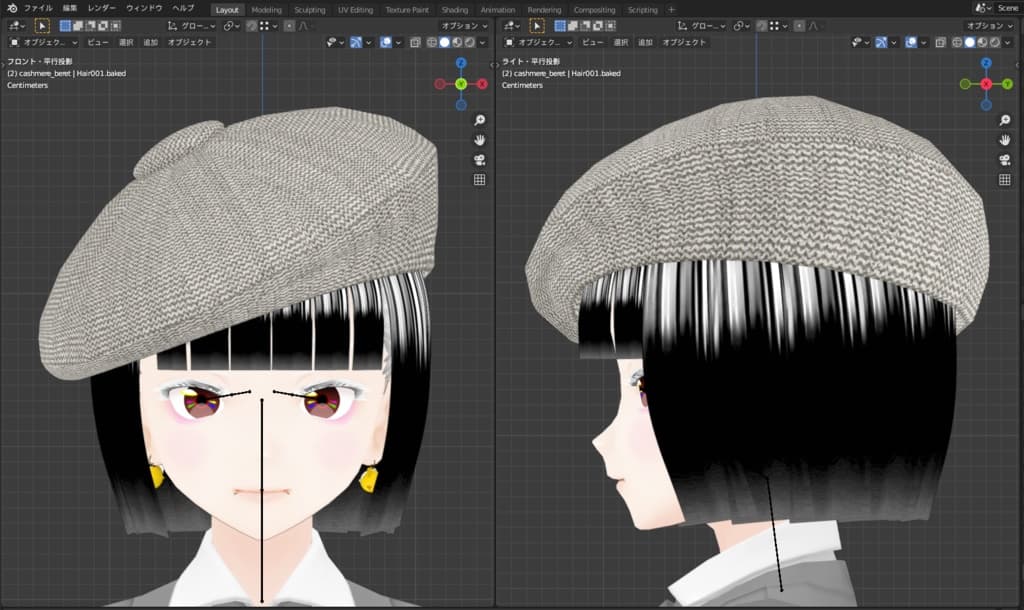The height and width of the screenshot is (610, 1024).
Task: Click the select box tool icon in left viewport header
Action: click(x=42, y=26)
